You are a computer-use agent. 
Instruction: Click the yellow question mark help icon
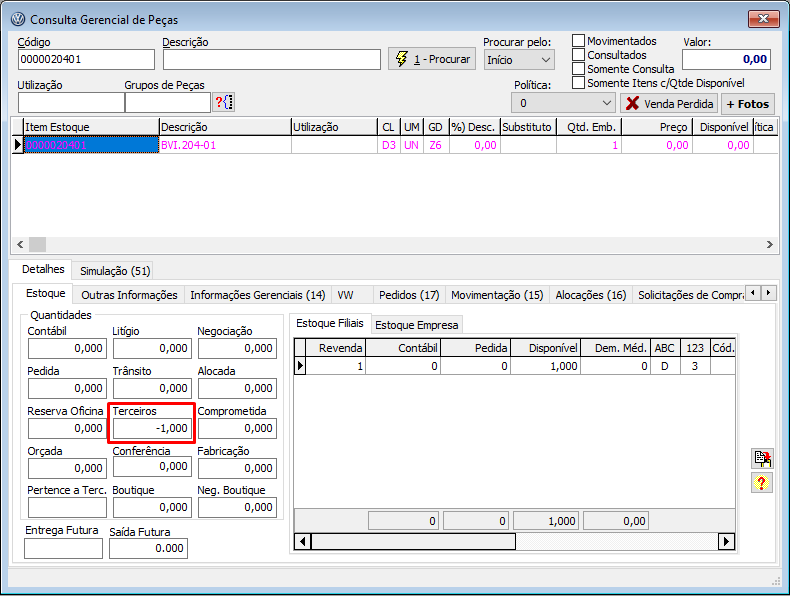(x=762, y=483)
